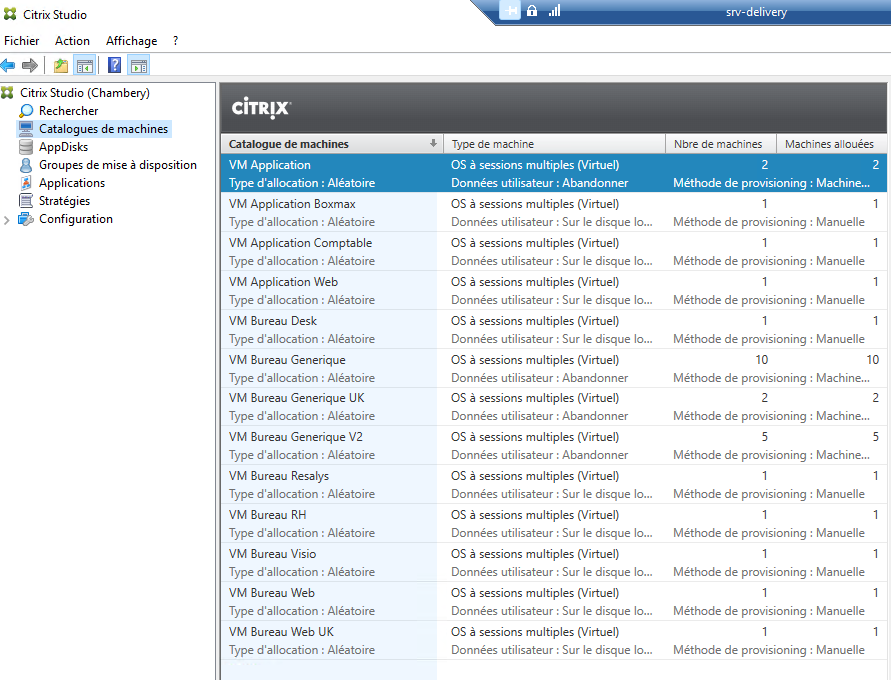Screen dimensions: 891x680
Task: Sort by Catalogue de machines column header
Action: 332,144
